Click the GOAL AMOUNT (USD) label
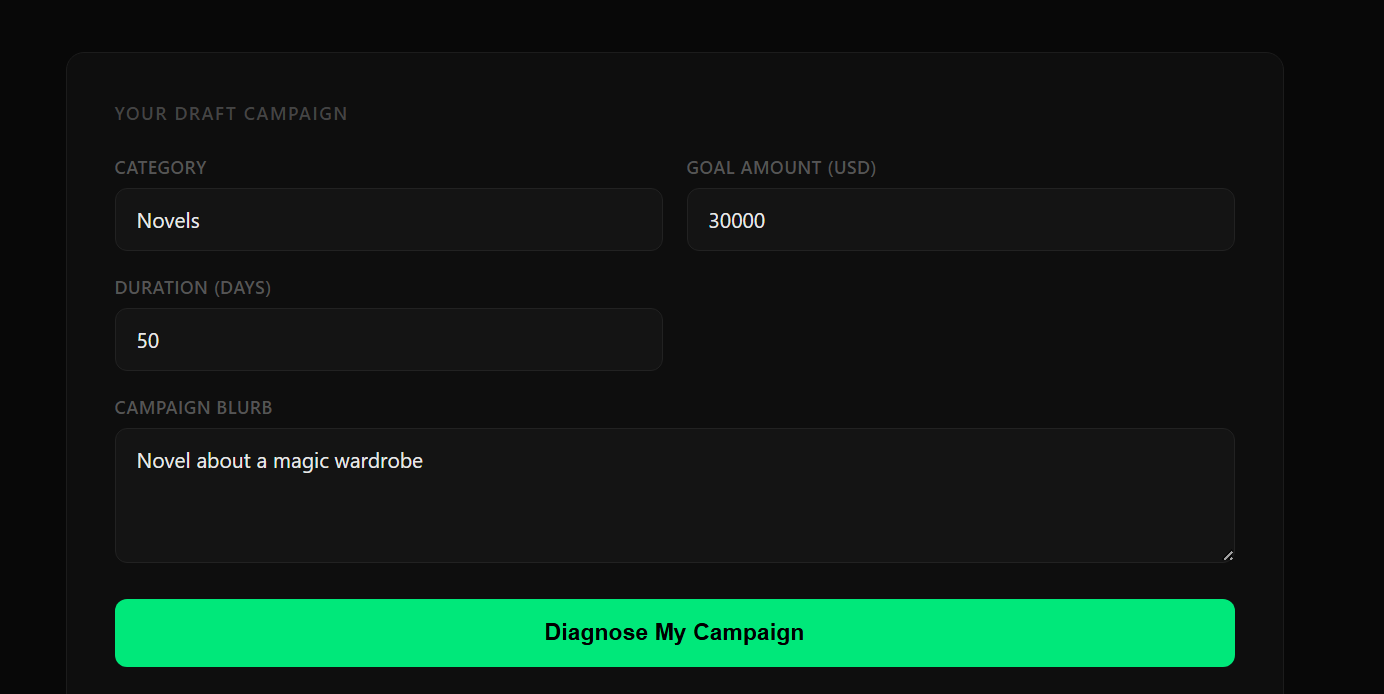The width and height of the screenshot is (1384, 694). coord(781,168)
